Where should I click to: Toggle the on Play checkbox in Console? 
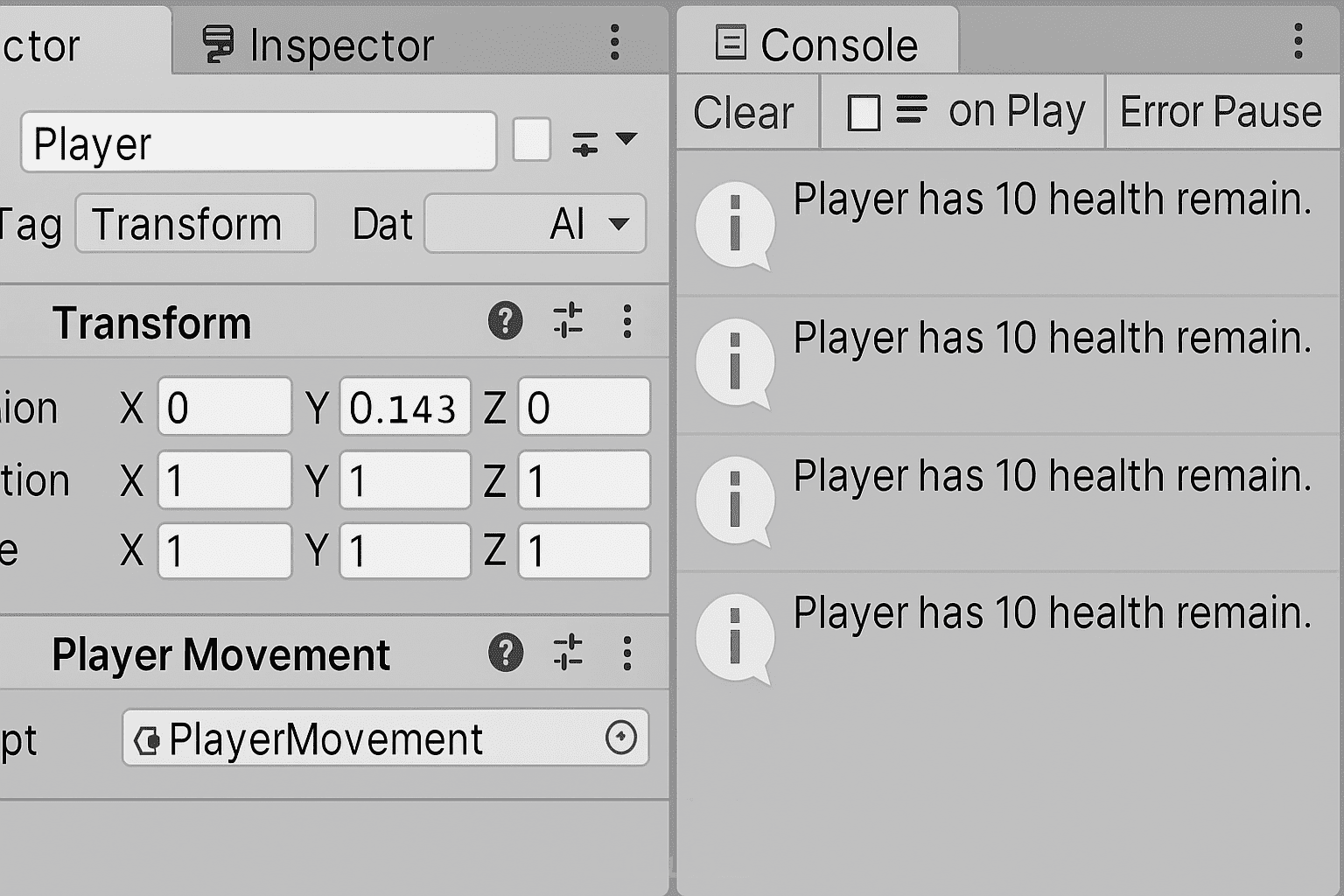click(x=864, y=113)
